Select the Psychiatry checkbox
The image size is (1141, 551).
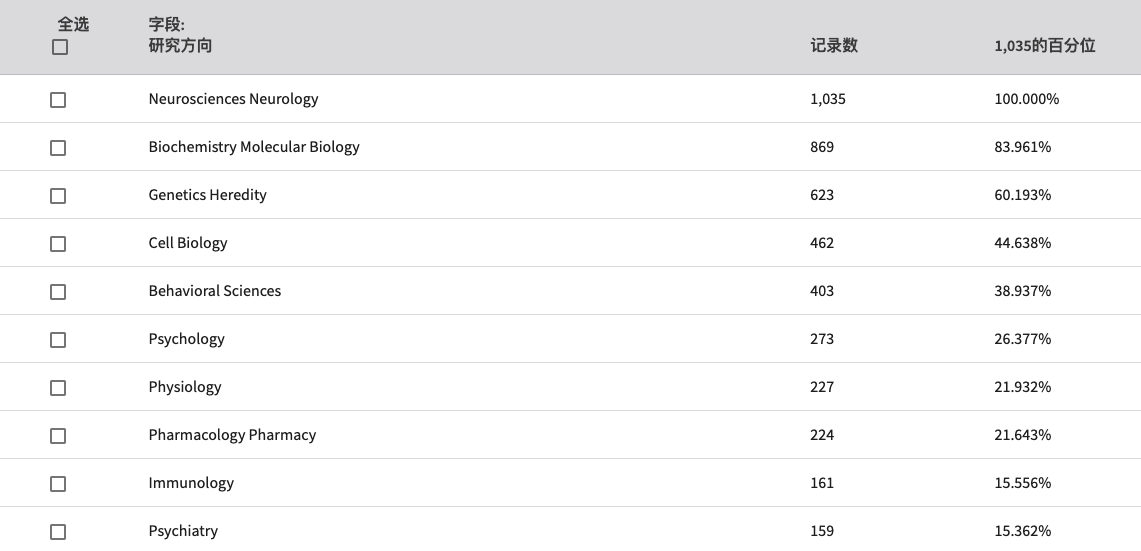(x=58, y=532)
